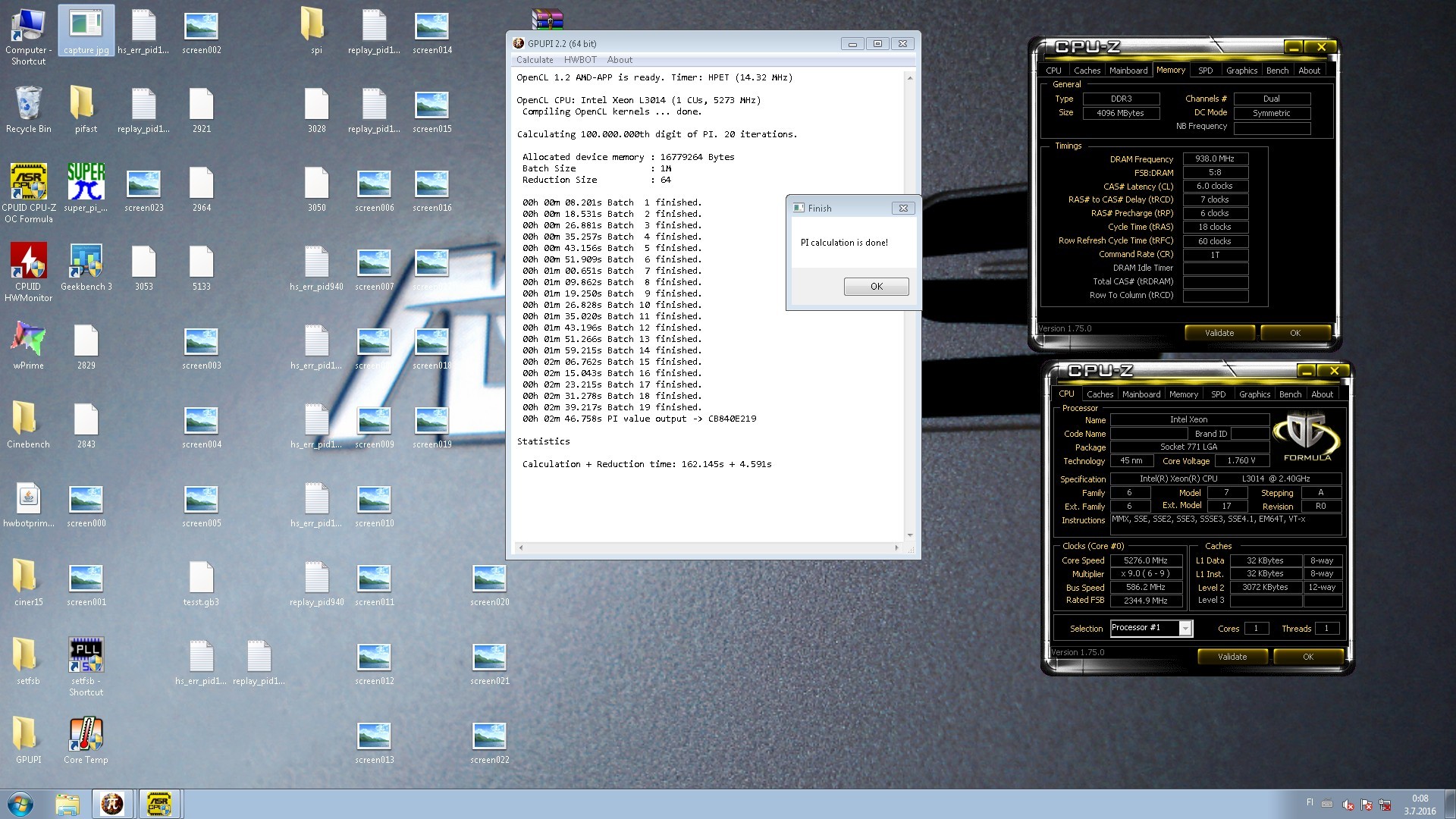Click OK in the Finish dialog
The height and width of the screenshot is (819, 1456).
[x=877, y=287]
